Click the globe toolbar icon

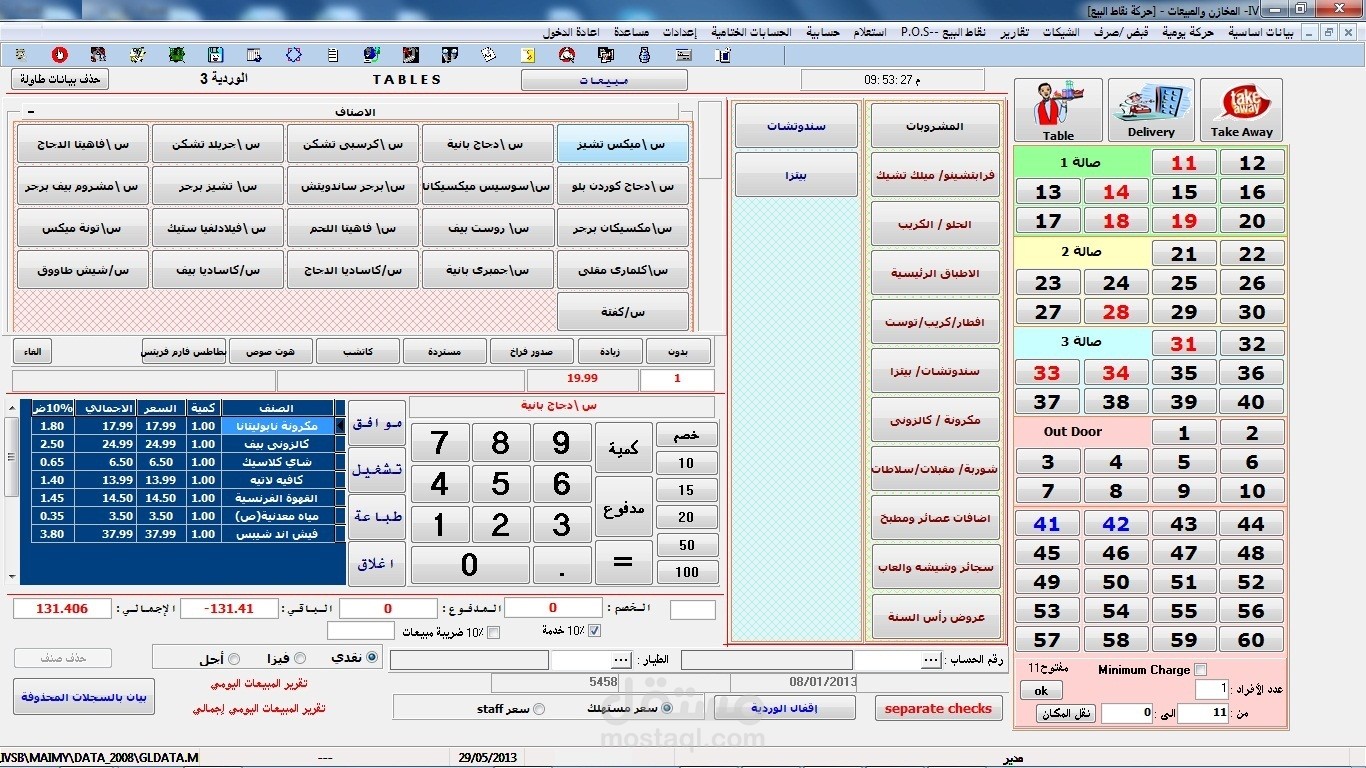372,54
